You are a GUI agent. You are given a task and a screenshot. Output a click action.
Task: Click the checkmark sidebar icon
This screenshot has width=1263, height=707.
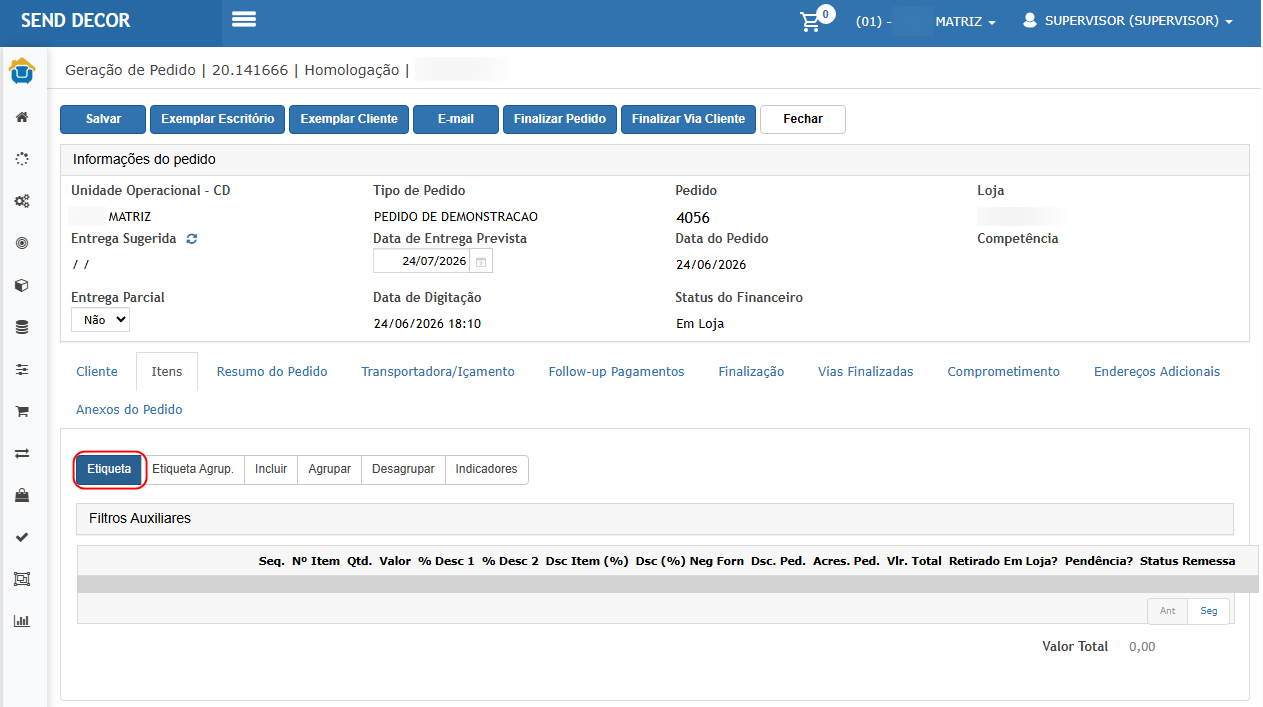pos(22,537)
